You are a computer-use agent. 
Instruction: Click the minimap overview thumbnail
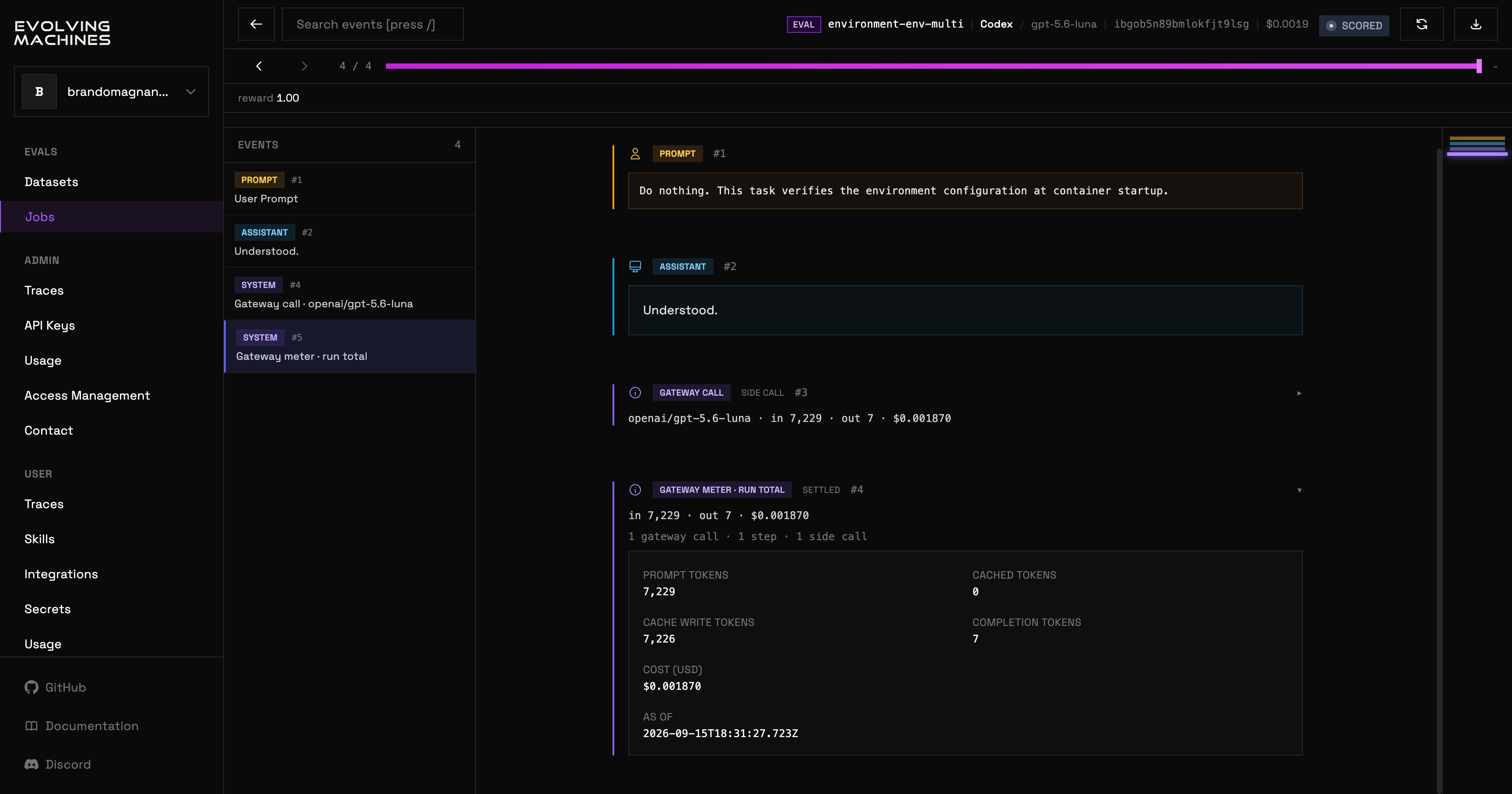tap(1477, 146)
